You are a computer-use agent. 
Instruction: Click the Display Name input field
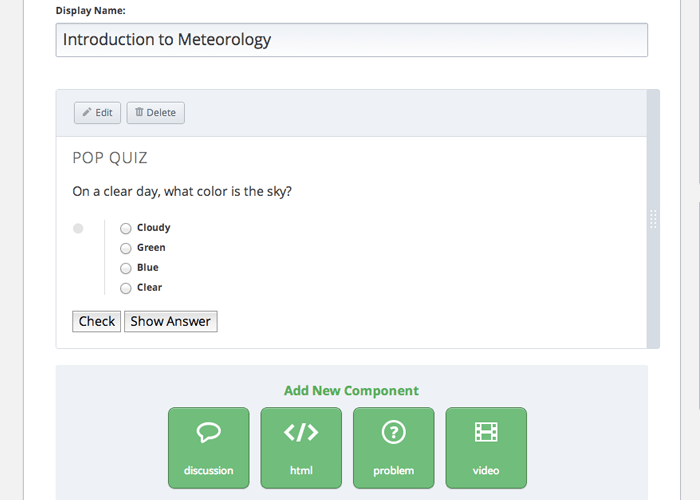click(351, 40)
